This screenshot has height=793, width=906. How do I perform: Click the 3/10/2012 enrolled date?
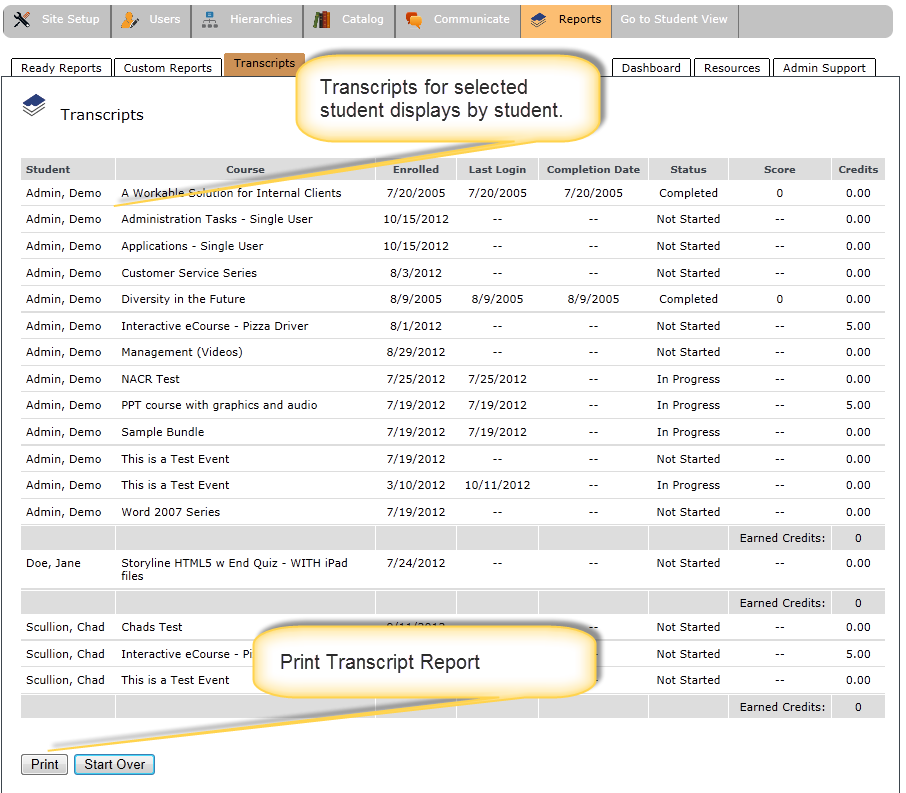[x=416, y=485]
